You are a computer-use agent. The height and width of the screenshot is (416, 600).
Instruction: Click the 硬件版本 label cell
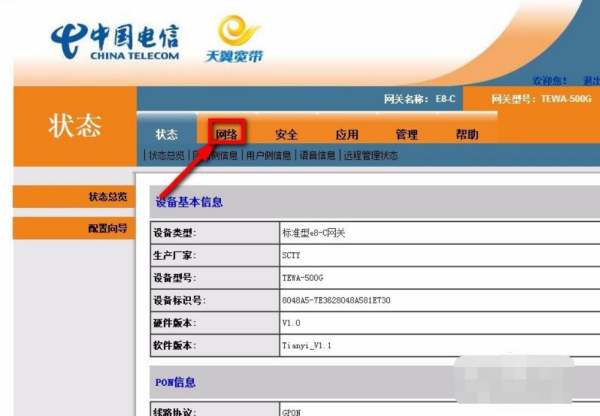click(x=215, y=323)
